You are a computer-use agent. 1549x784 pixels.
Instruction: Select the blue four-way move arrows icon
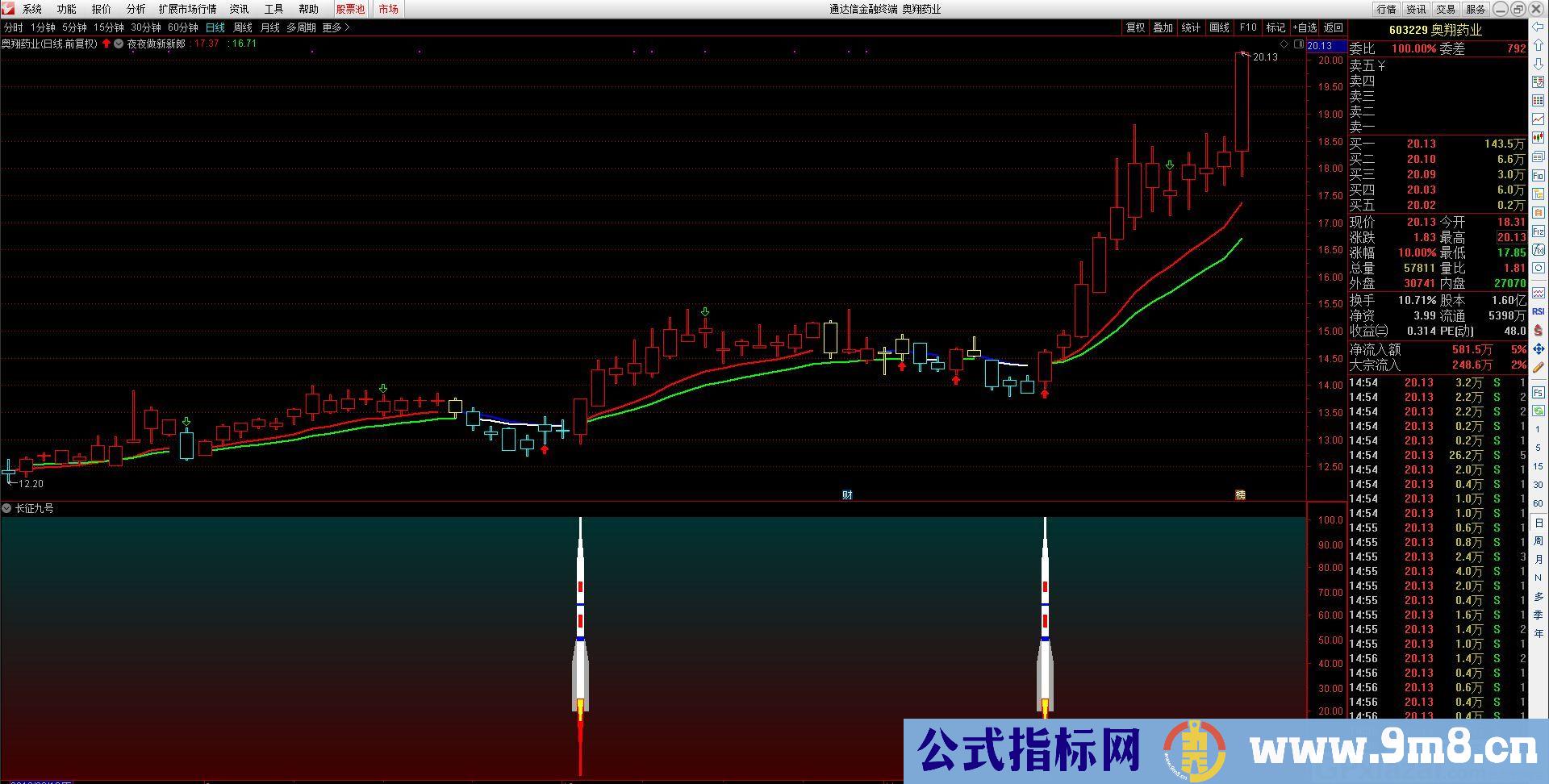tap(1538, 348)
